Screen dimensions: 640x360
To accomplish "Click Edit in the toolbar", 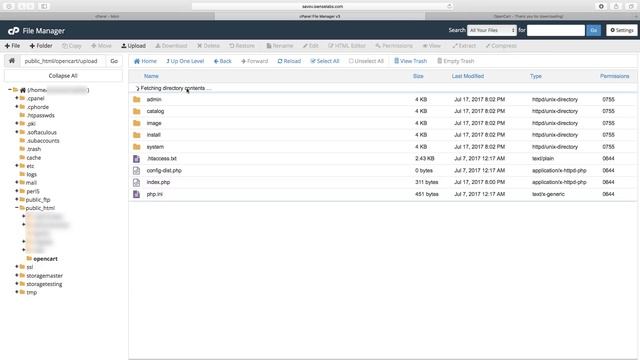I will pyautogui.click(x=311, y=46).
